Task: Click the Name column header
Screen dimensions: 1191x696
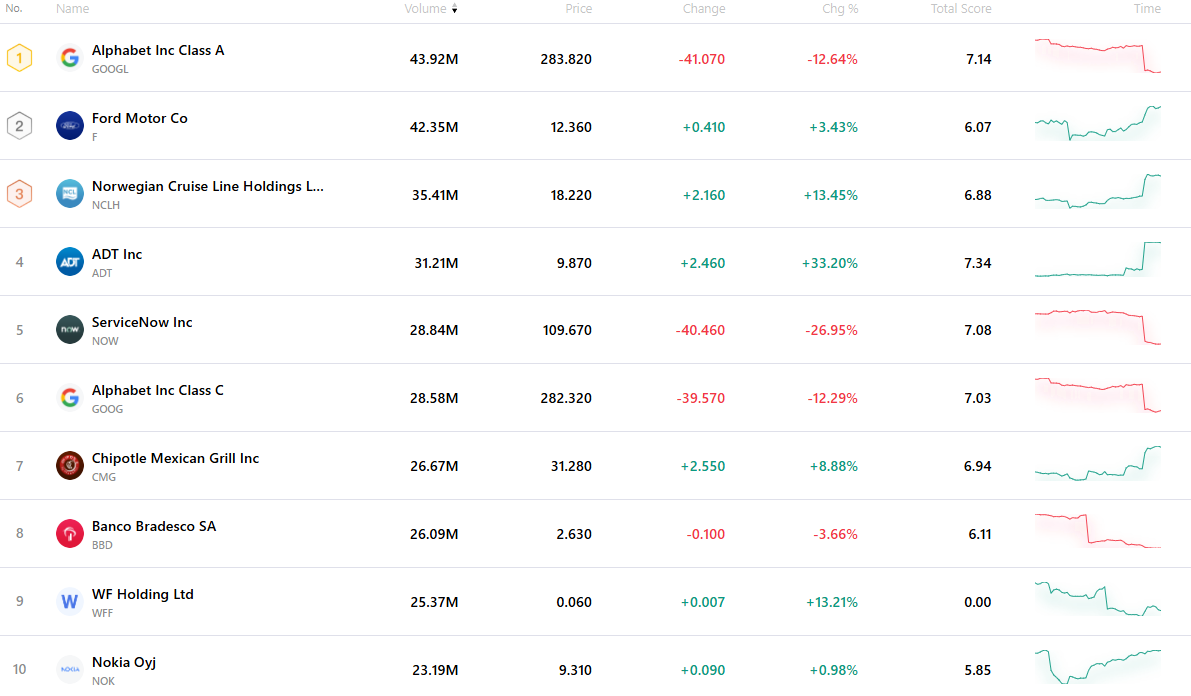Action: [72, 8]
